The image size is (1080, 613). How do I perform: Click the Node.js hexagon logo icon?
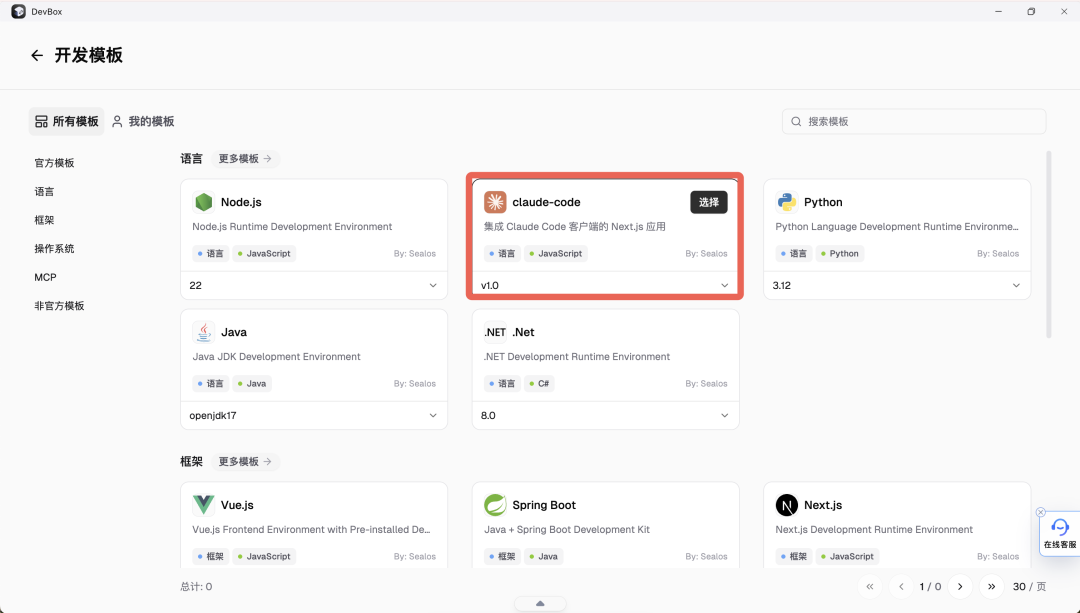click(x=204, y=202)
